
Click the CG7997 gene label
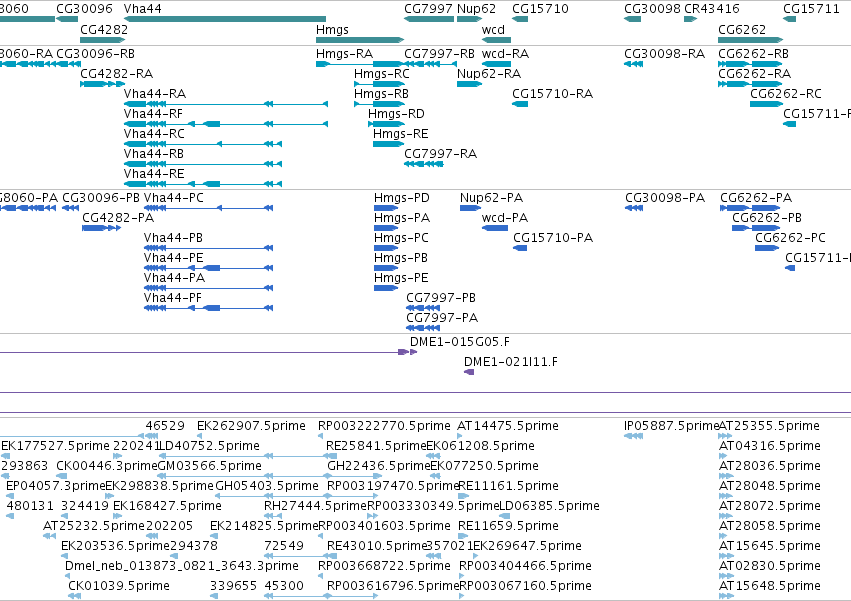tap(428, 9)
